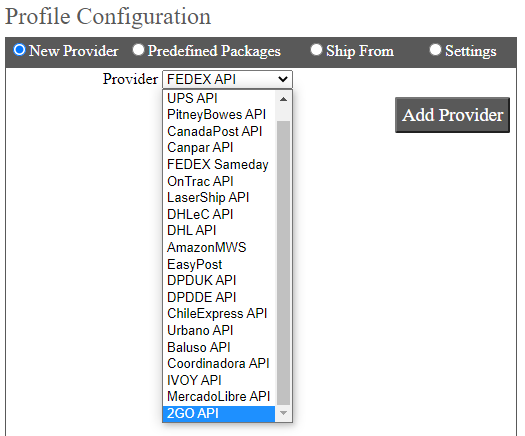Select the Predefined Packages radio button
Image resolution: width=525 pixels, height=436 pixels.
[x=138, y=50]
